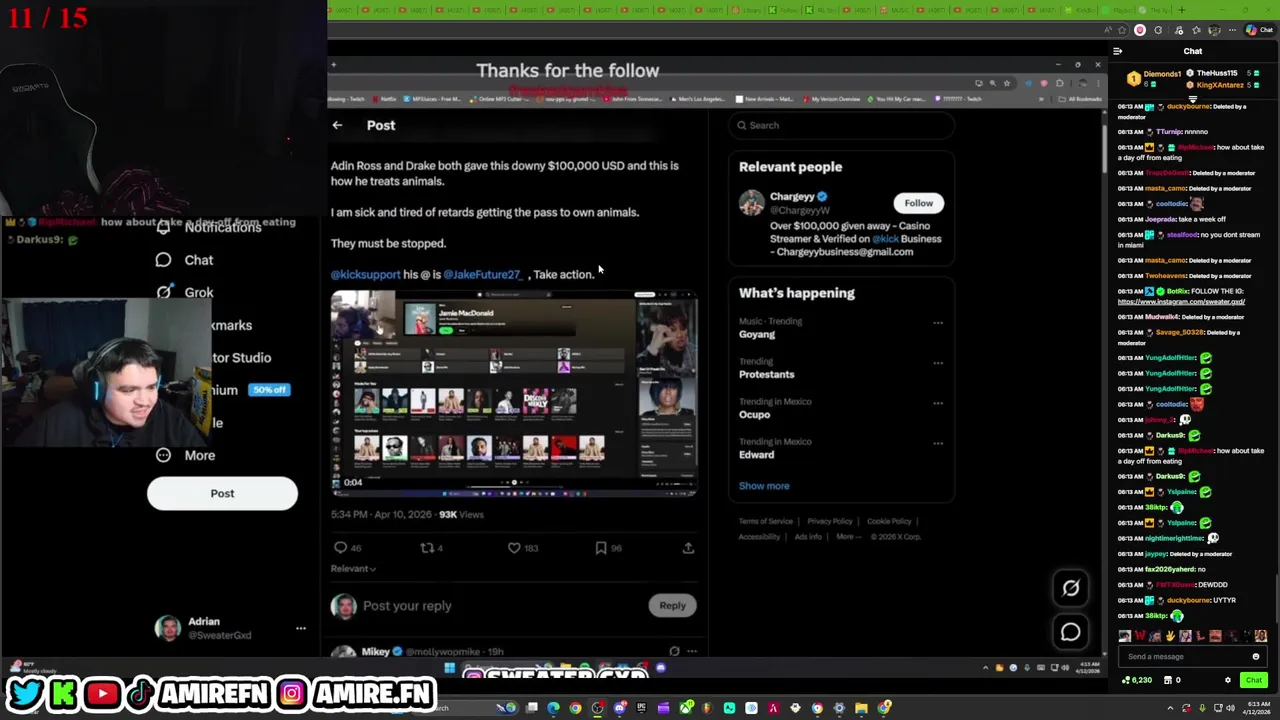This screenshot has width=1280, height=720.
Task: Click the X Search field
Action: (841, 125)
